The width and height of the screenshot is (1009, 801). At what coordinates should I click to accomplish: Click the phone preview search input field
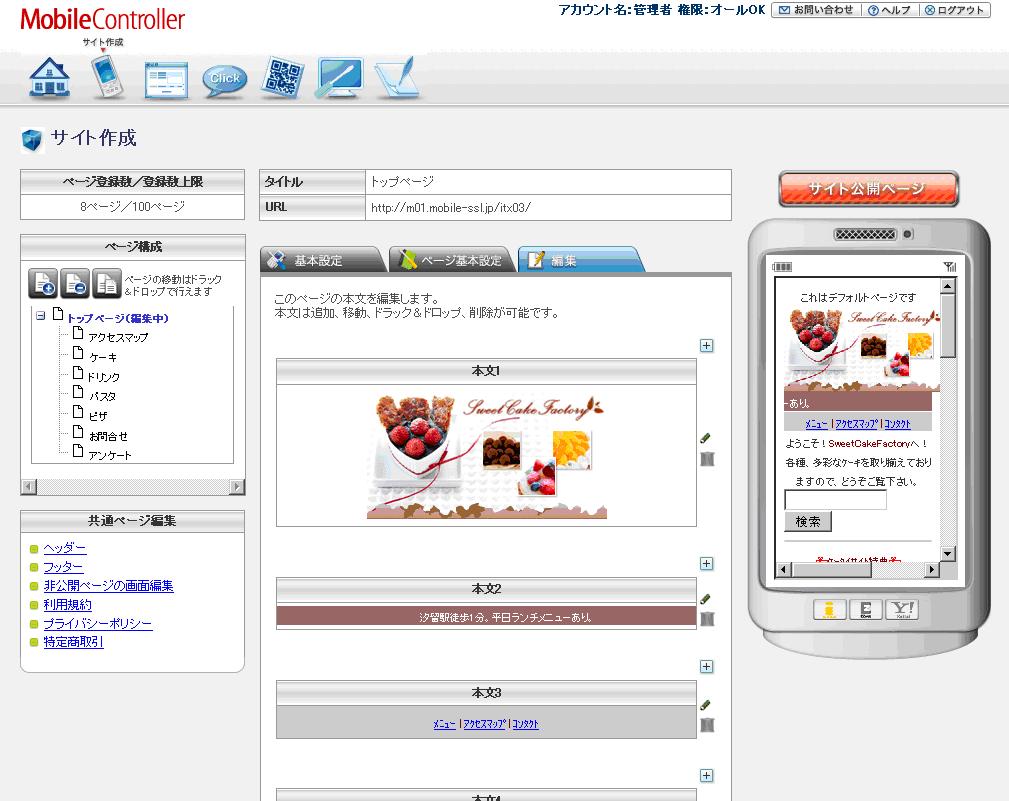[x=835, y=500]
